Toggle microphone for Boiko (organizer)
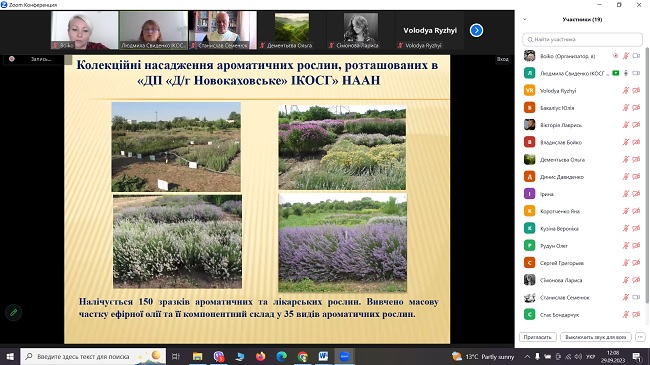The image size is (650, 365). pos(626,56)
